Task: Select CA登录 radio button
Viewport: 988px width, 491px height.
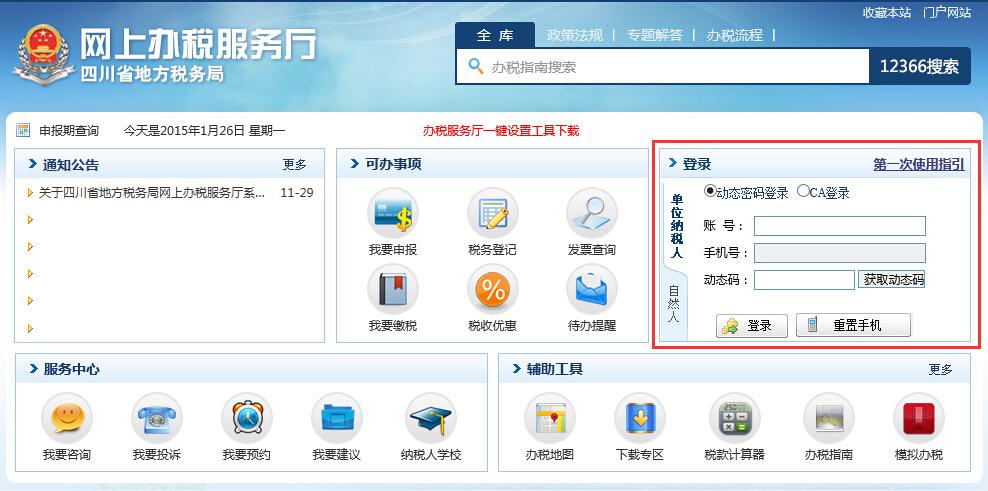Action: [803, 191]
